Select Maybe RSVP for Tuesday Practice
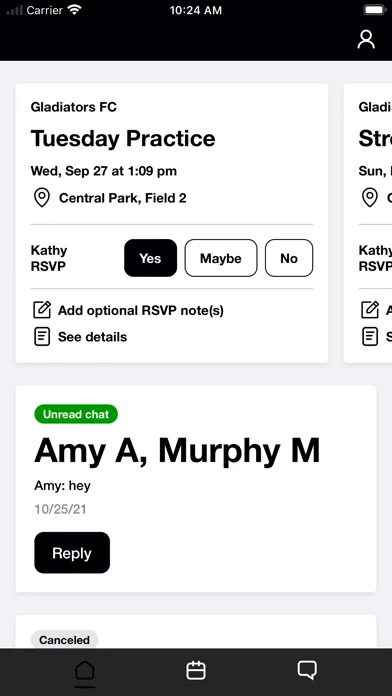392x696 pixels. (x=221, y=258)
